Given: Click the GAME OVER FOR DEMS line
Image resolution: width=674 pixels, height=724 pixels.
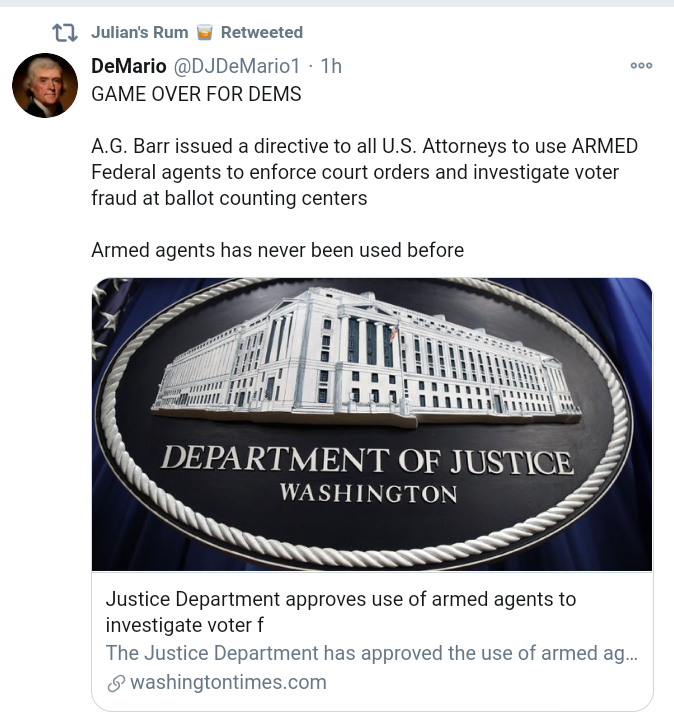Looking at the screenshot, I should pos(196,94).
